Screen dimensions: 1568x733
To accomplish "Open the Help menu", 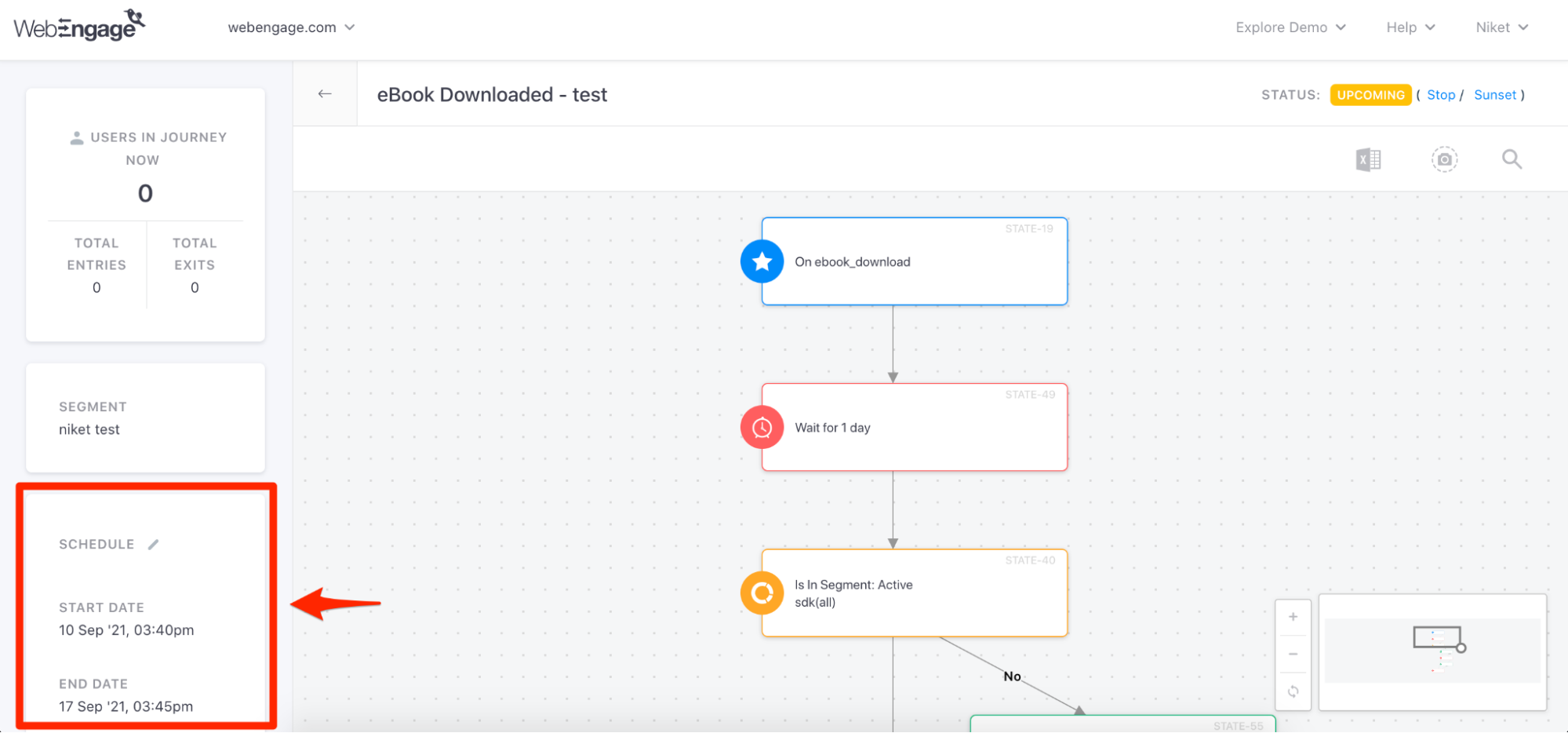I will (x=1410, y=27).
